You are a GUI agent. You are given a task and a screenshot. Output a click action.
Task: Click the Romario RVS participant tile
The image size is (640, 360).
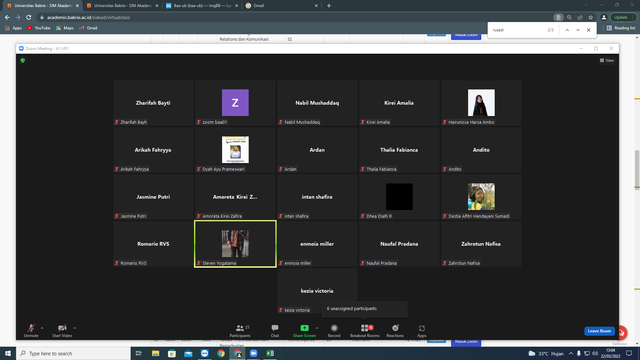coord(153,244)
